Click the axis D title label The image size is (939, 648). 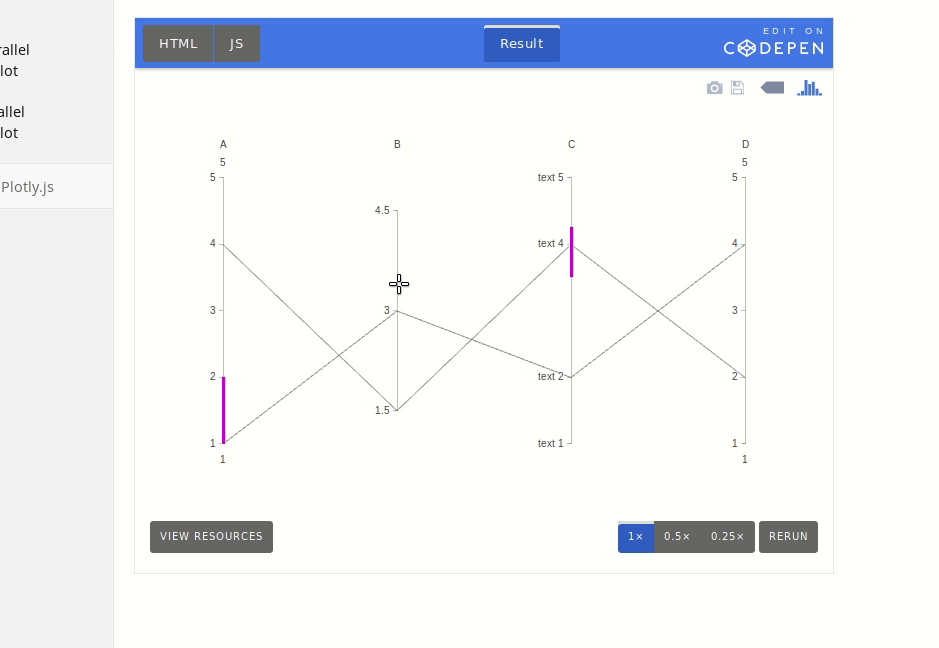click(x=745, y=144)
